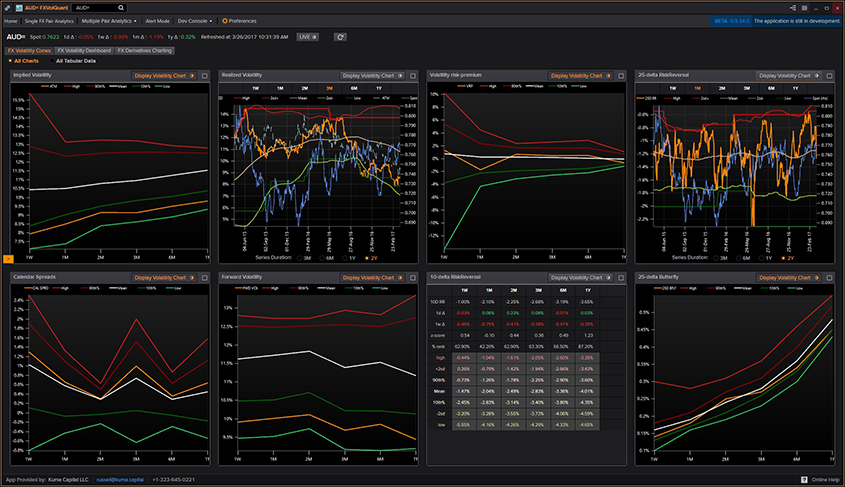
Task: Switch to FX Volatility Dashboard tab
Action: (x=85, y=50)
